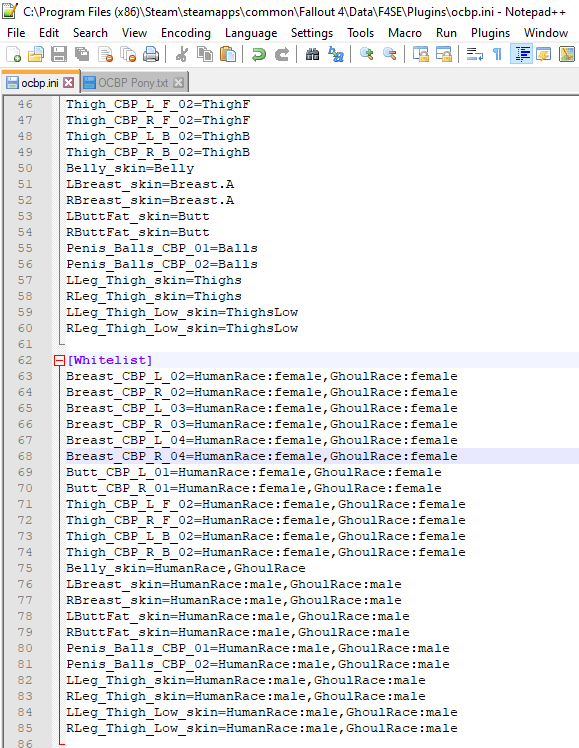Image resolution: width=579 pixels, height=748 pixels.
Task: Click whitelist line Thigh_CBP_R_B_02 HumanRace:female
Action: (266, 552)
